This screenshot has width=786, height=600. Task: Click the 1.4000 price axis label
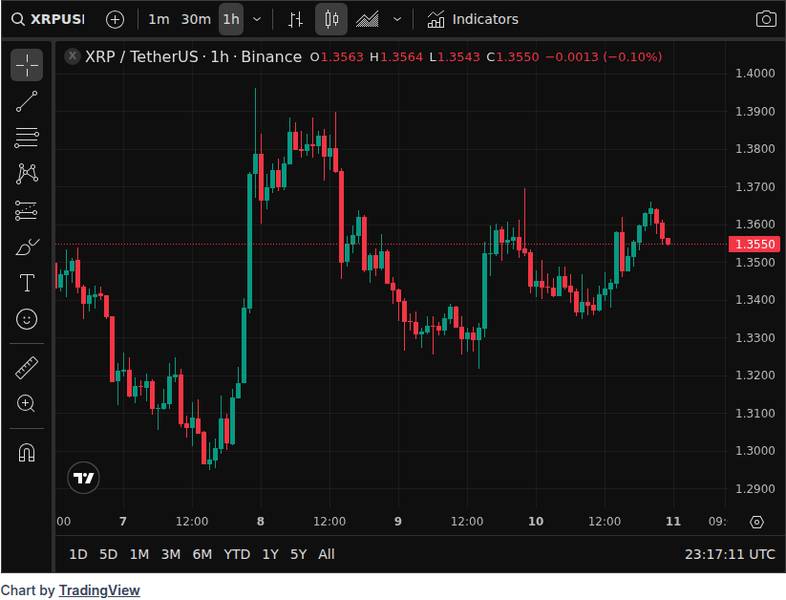point(755,73)
